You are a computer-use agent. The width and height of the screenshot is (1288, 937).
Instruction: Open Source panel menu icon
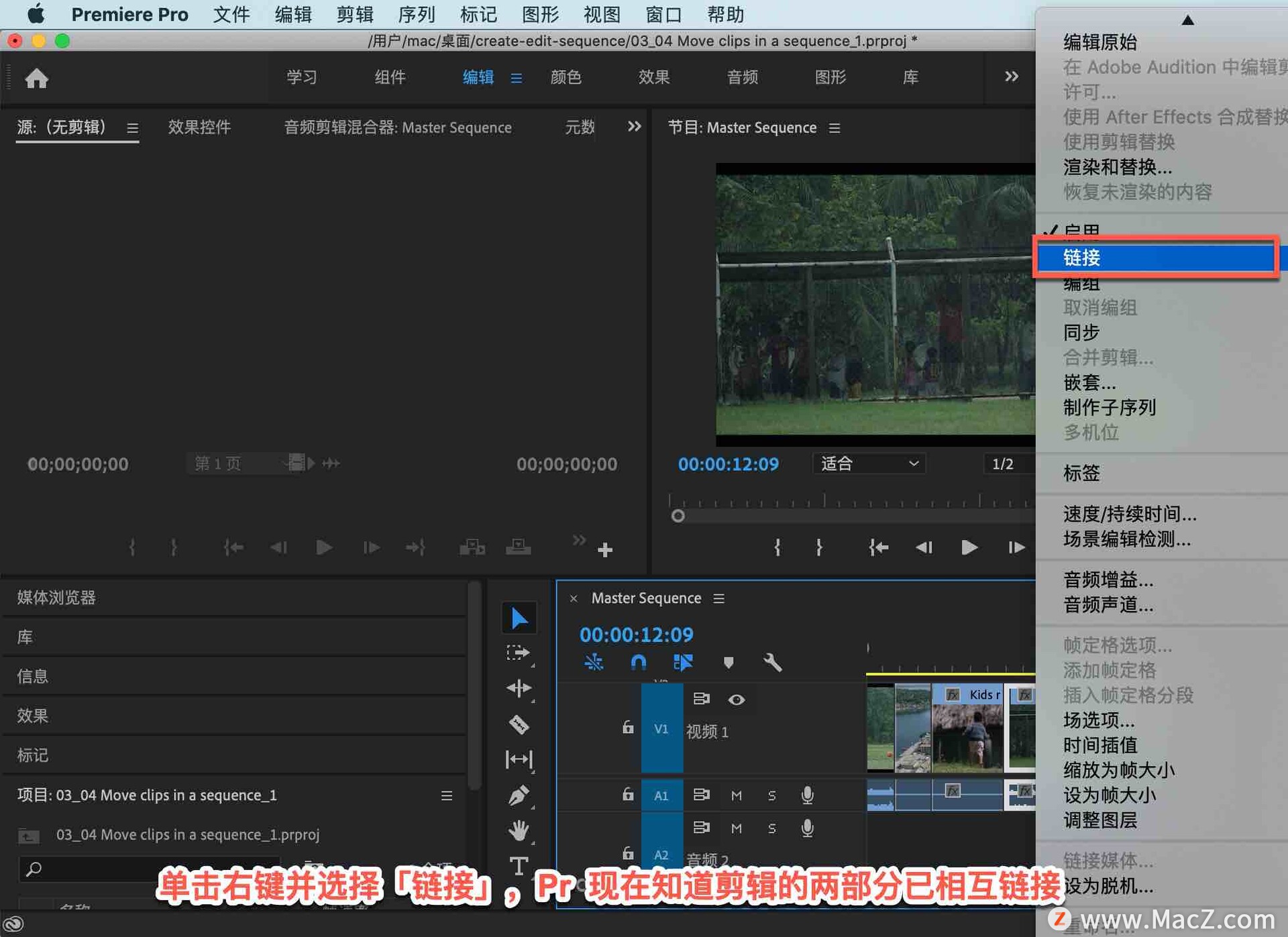[132, 127]
